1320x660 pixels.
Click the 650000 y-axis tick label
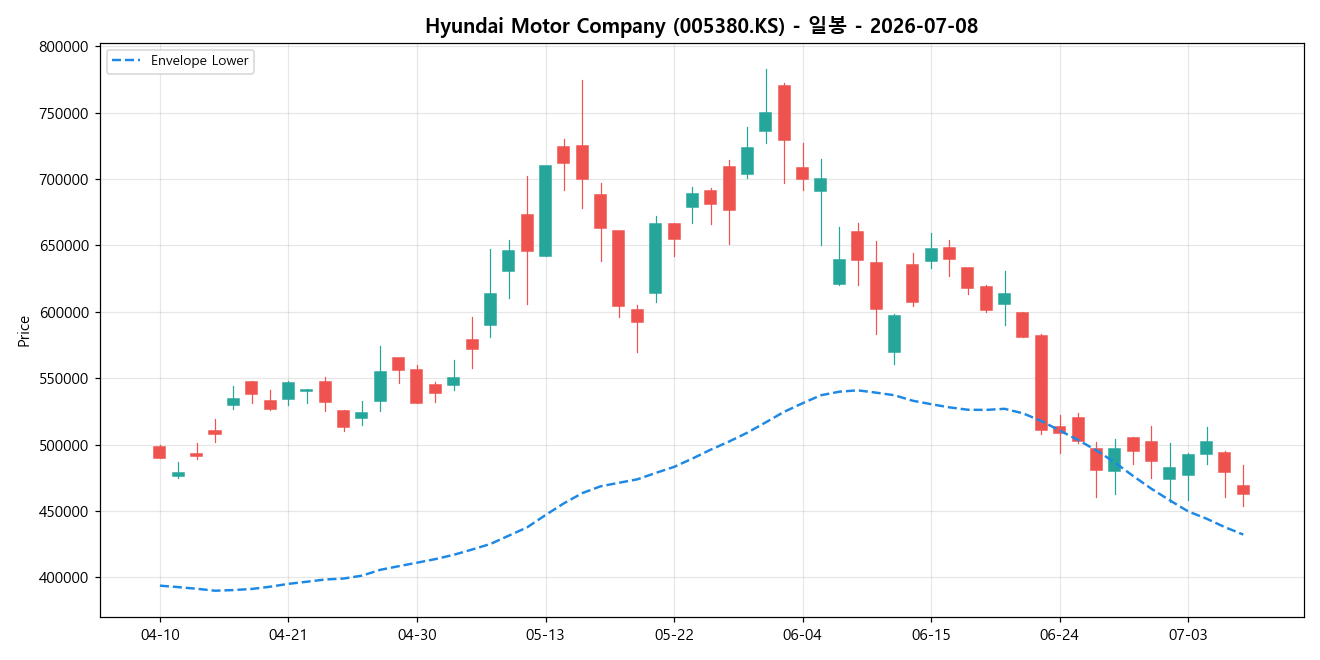tap(63, 246)
